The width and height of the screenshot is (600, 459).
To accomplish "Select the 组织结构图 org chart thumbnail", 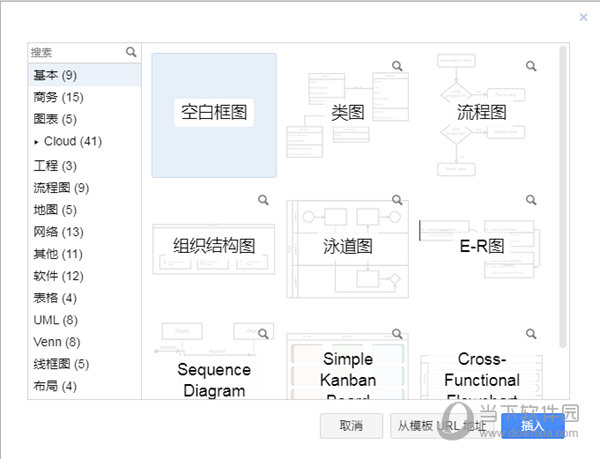I will 214,249.
